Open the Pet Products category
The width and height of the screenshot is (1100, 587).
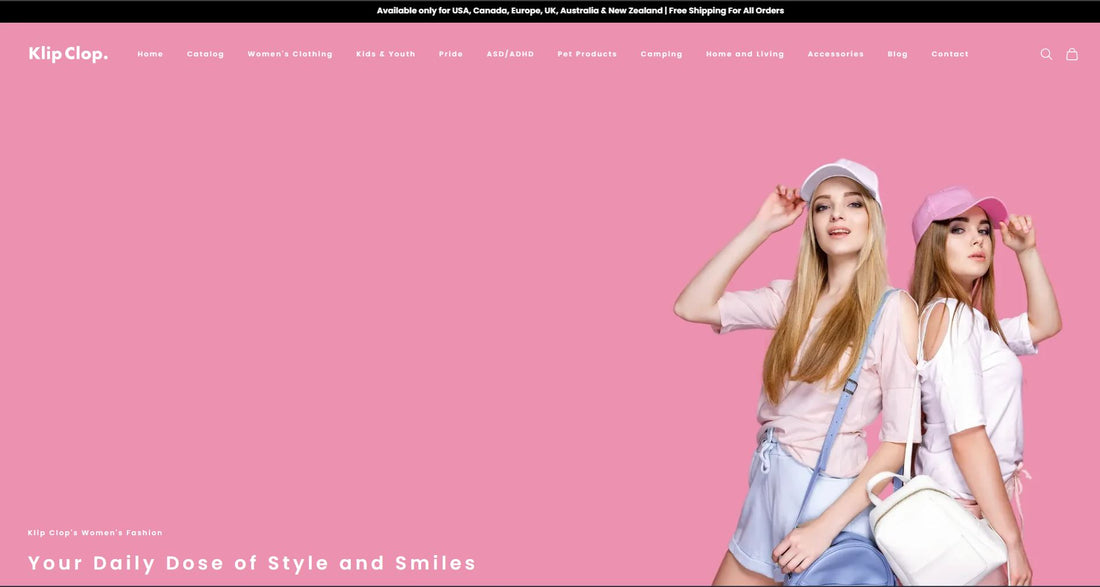587,54
